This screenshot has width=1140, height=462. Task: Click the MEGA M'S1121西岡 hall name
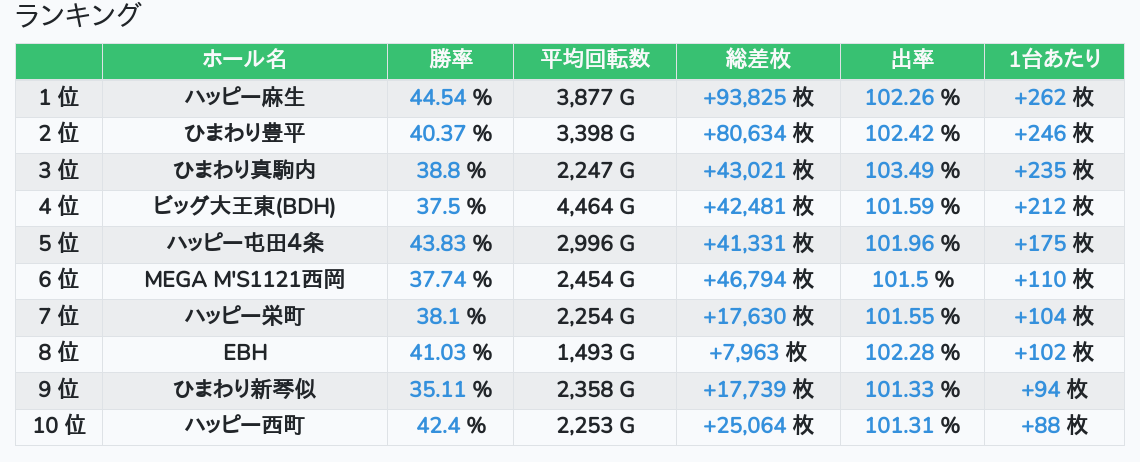244,279
